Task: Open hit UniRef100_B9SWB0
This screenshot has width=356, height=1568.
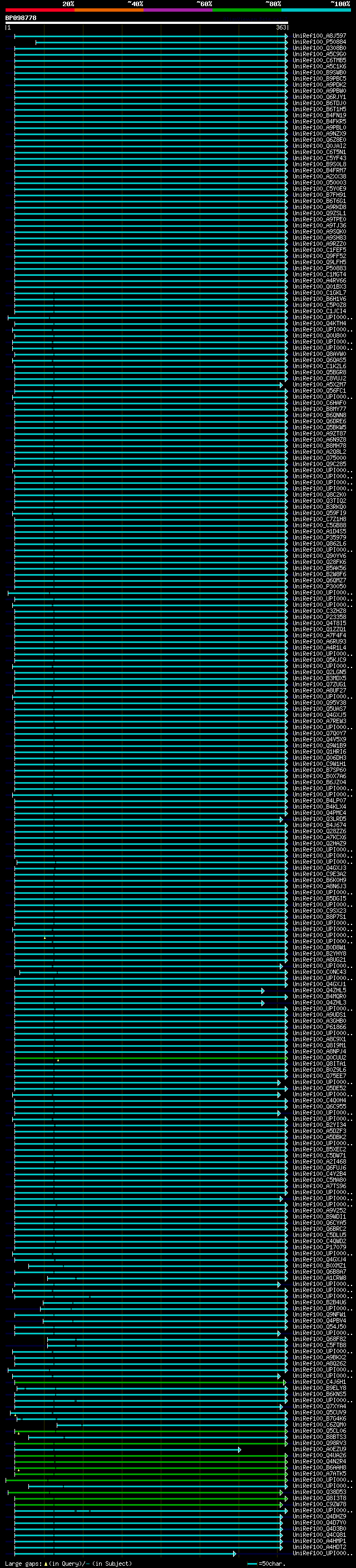Action: 319,72
